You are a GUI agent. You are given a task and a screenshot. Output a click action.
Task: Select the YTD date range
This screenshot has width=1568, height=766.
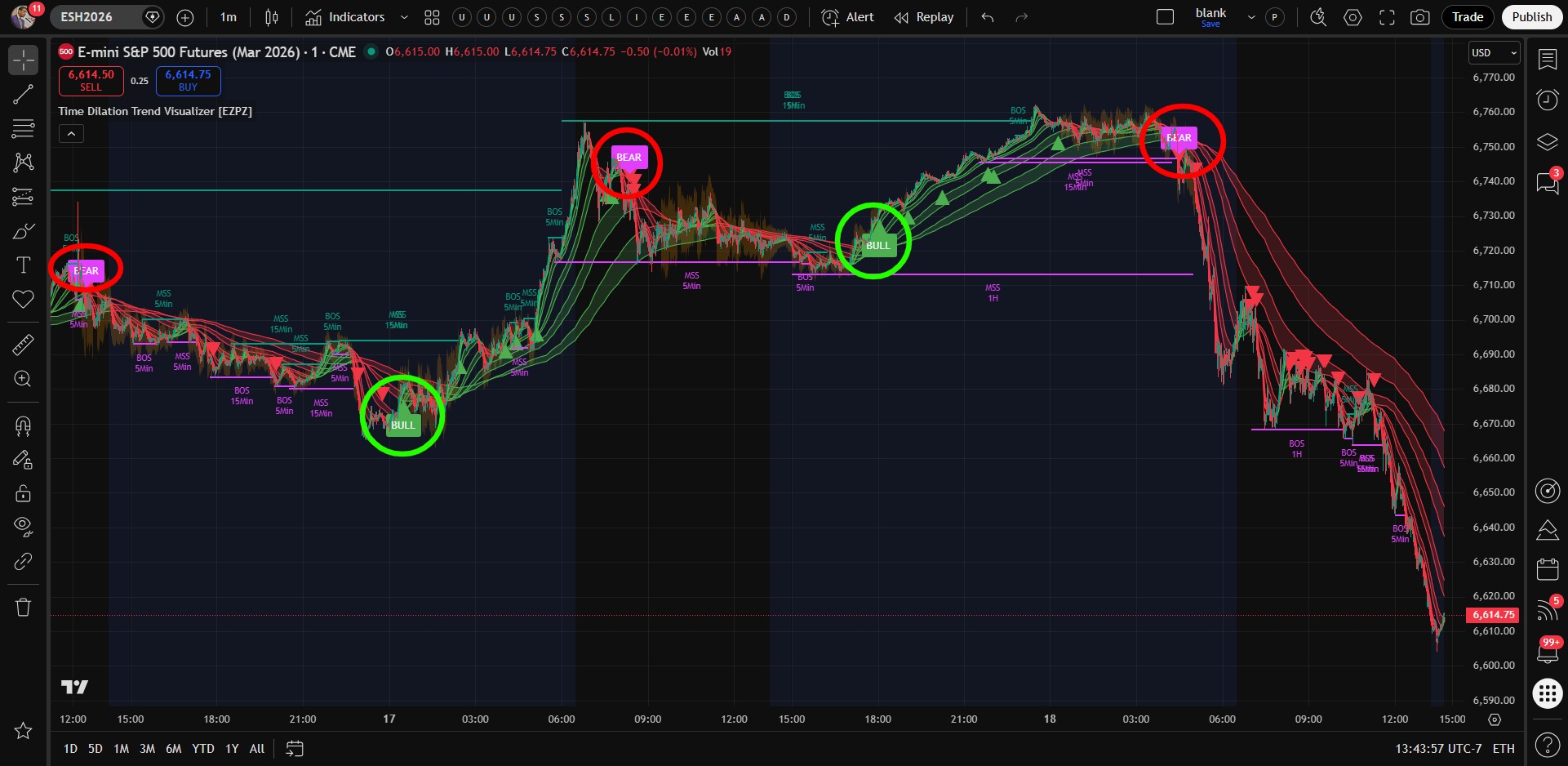(202, 748)
